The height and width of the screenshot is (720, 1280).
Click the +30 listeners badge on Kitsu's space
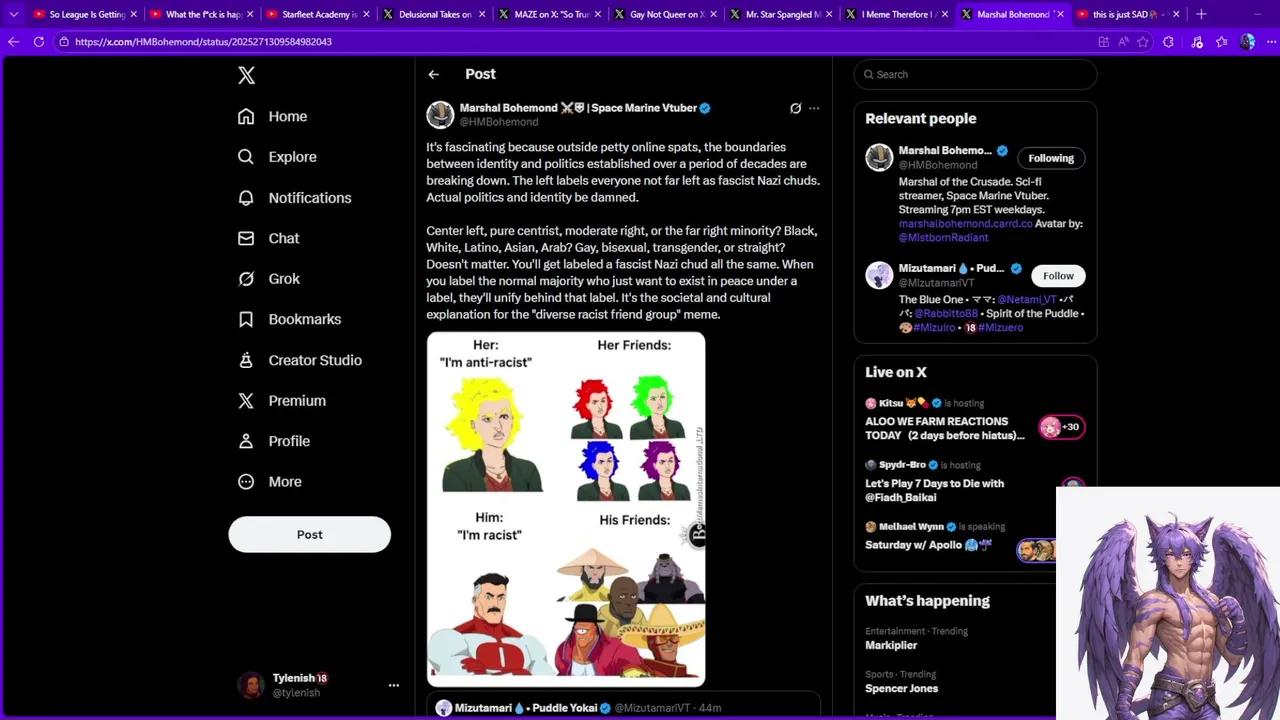[x=1061, y=427]
